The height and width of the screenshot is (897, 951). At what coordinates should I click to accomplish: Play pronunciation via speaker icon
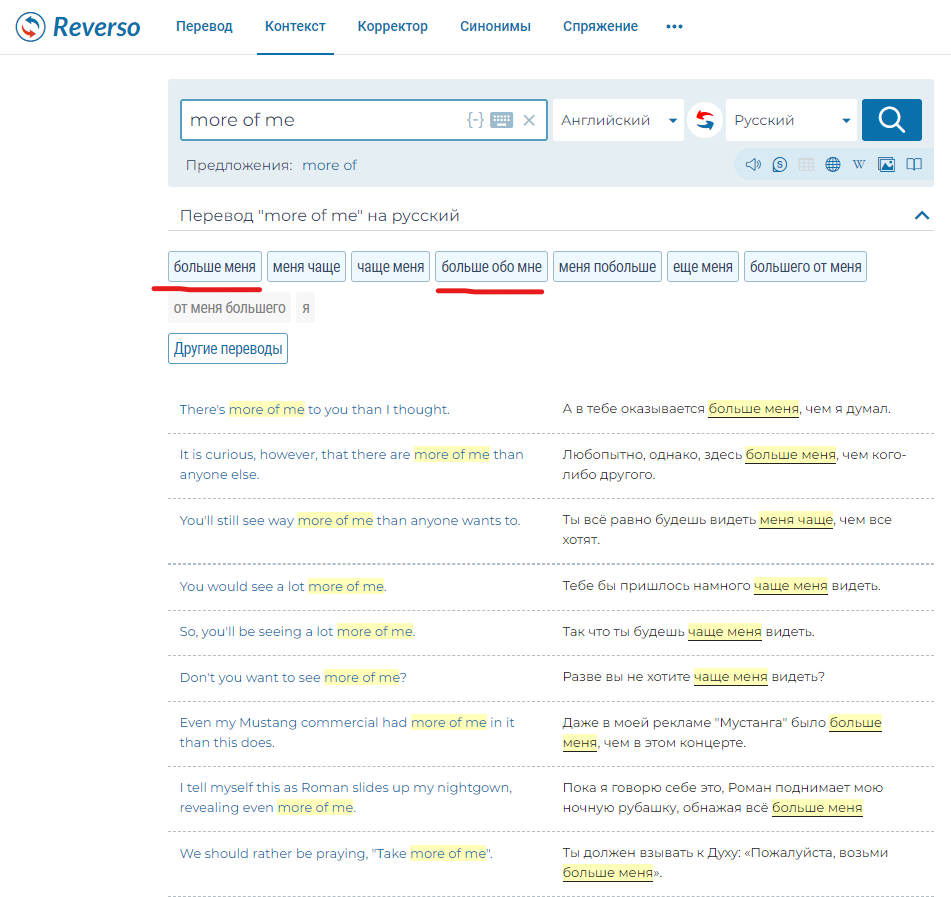pos(753,164)
